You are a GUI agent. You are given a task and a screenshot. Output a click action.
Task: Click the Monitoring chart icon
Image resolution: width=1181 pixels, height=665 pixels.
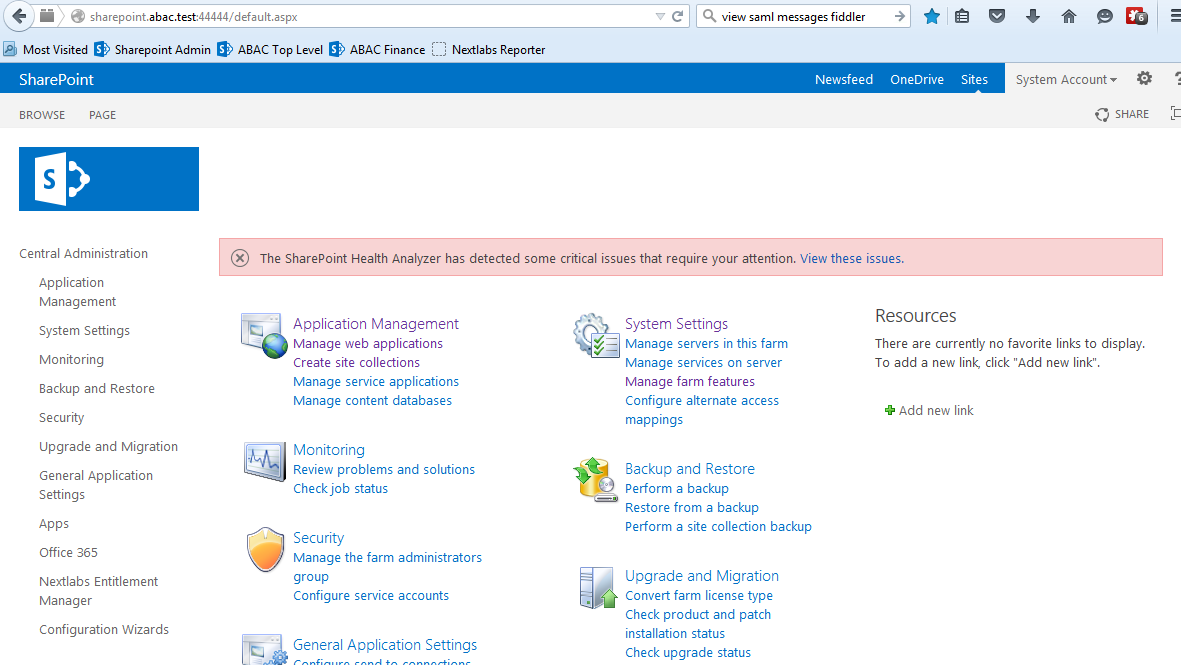(x=264, y=462)
